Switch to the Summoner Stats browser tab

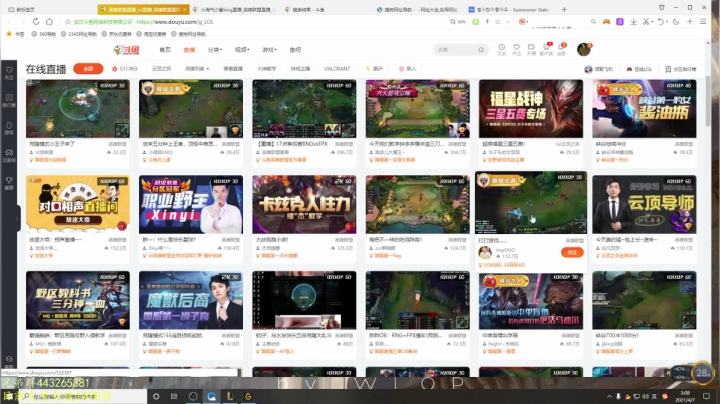pyautogui.click(x=509, y=9)
